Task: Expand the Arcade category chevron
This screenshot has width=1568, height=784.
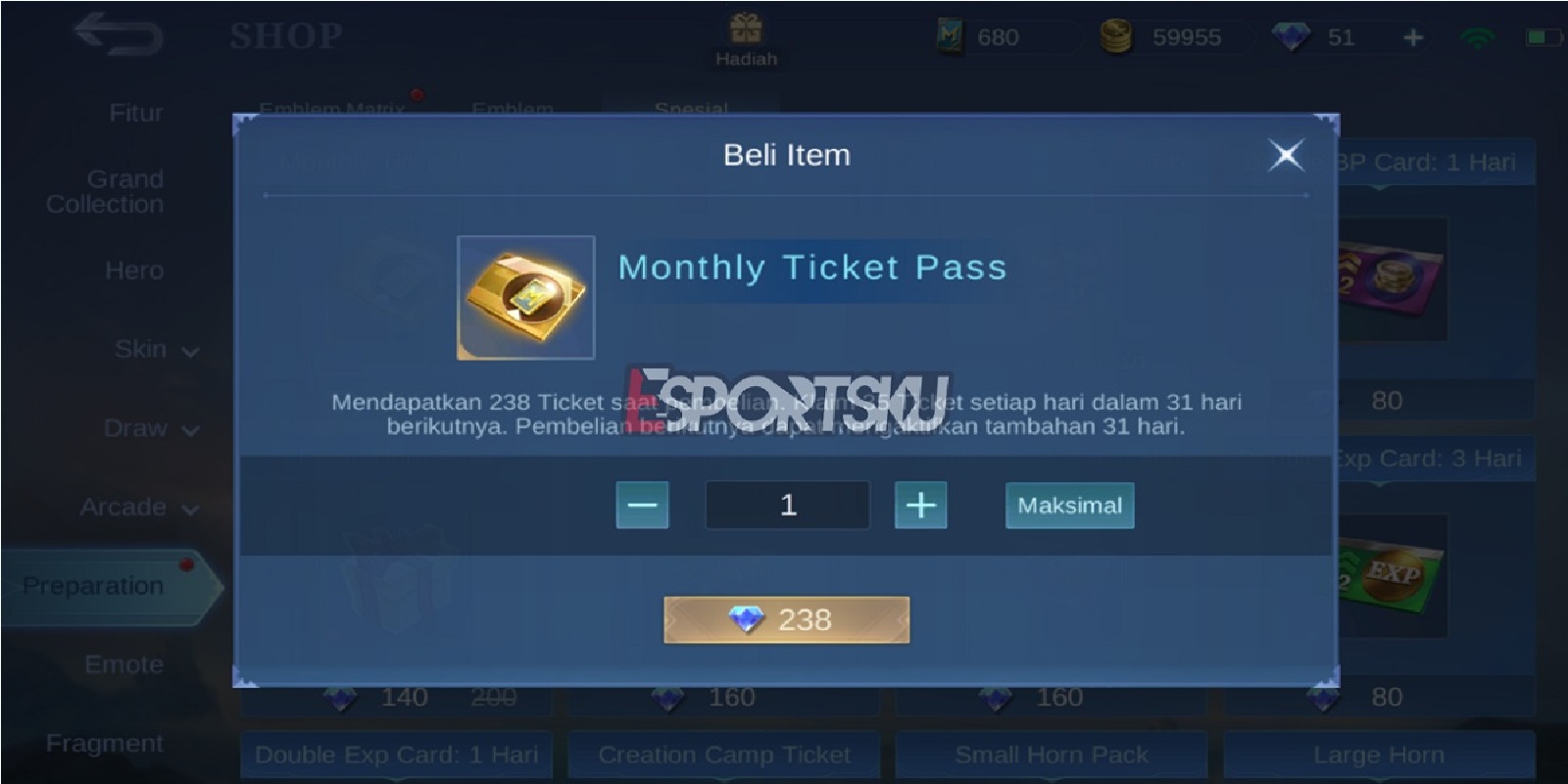Action: click(190, 510)
